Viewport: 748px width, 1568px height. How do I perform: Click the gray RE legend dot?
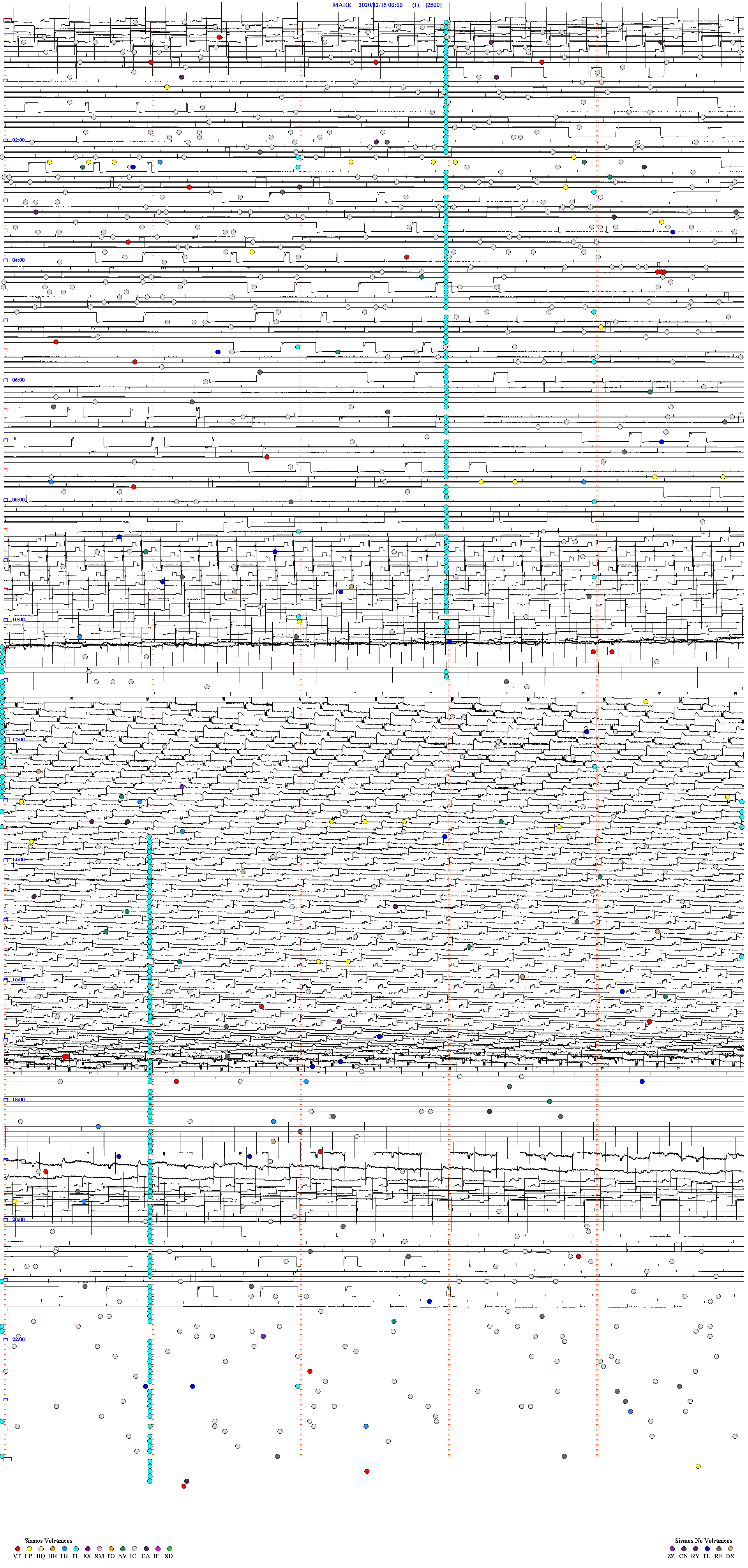719,1549
